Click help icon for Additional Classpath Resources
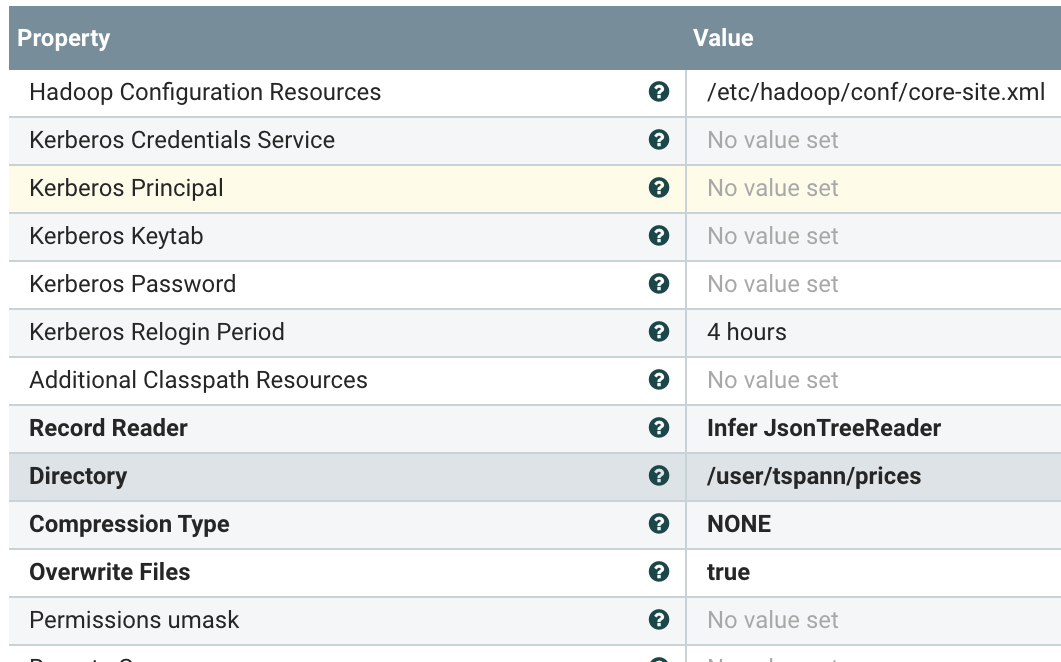 pos(659,380)
